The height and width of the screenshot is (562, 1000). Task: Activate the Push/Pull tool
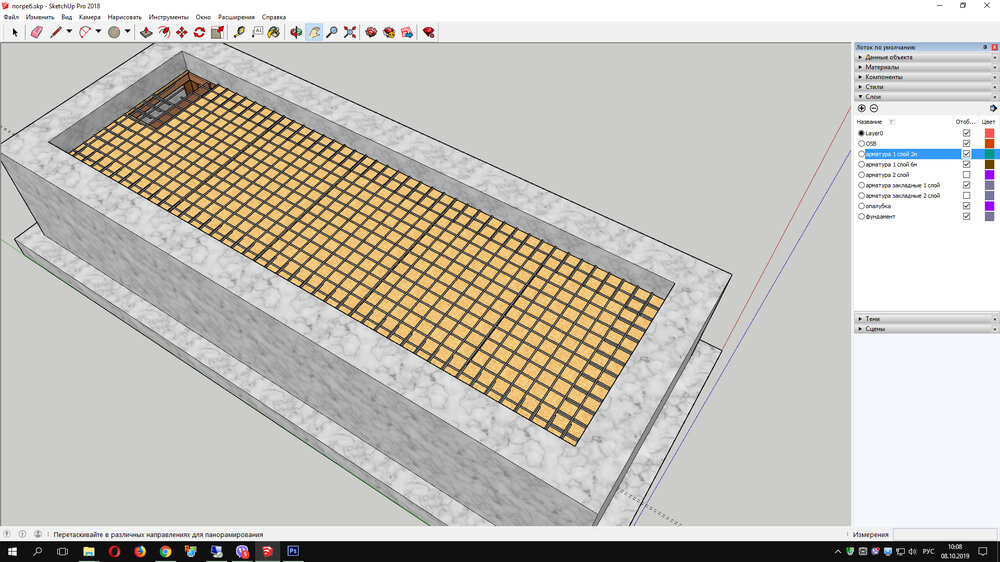click(146, 32)
